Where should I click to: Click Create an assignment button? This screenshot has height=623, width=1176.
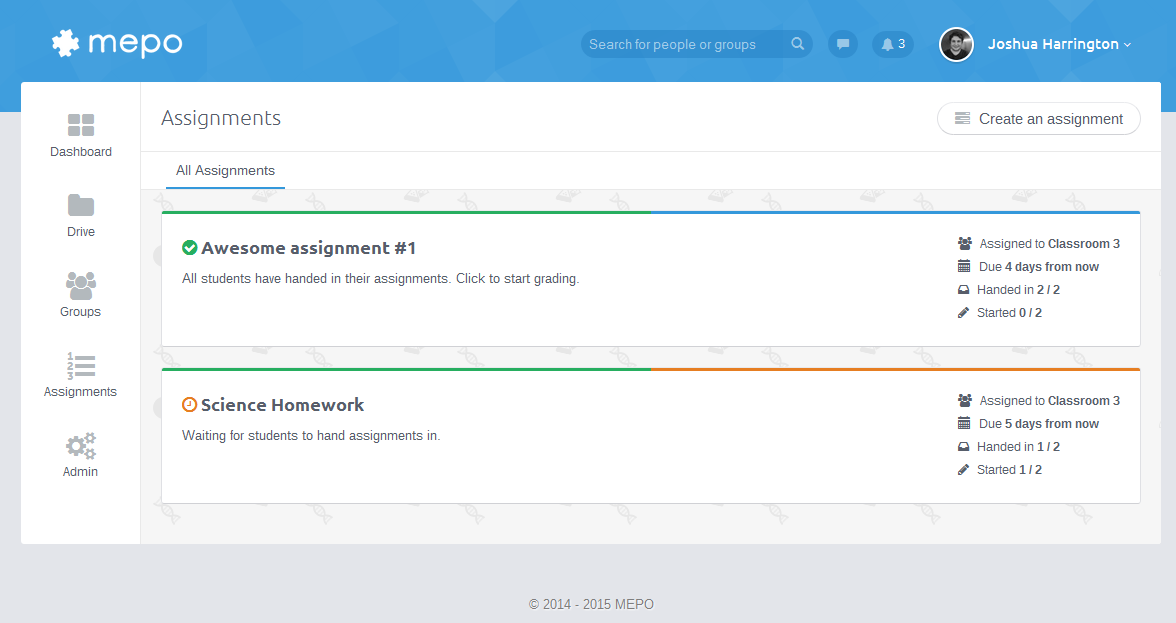pyautogui.click(x=1039, y=118)
